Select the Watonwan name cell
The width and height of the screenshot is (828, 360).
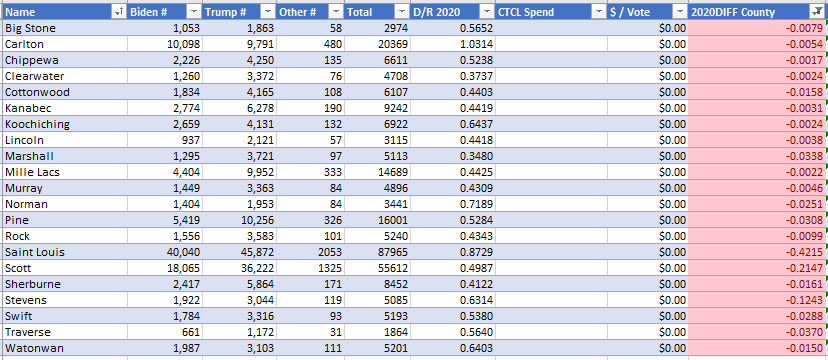65,348
